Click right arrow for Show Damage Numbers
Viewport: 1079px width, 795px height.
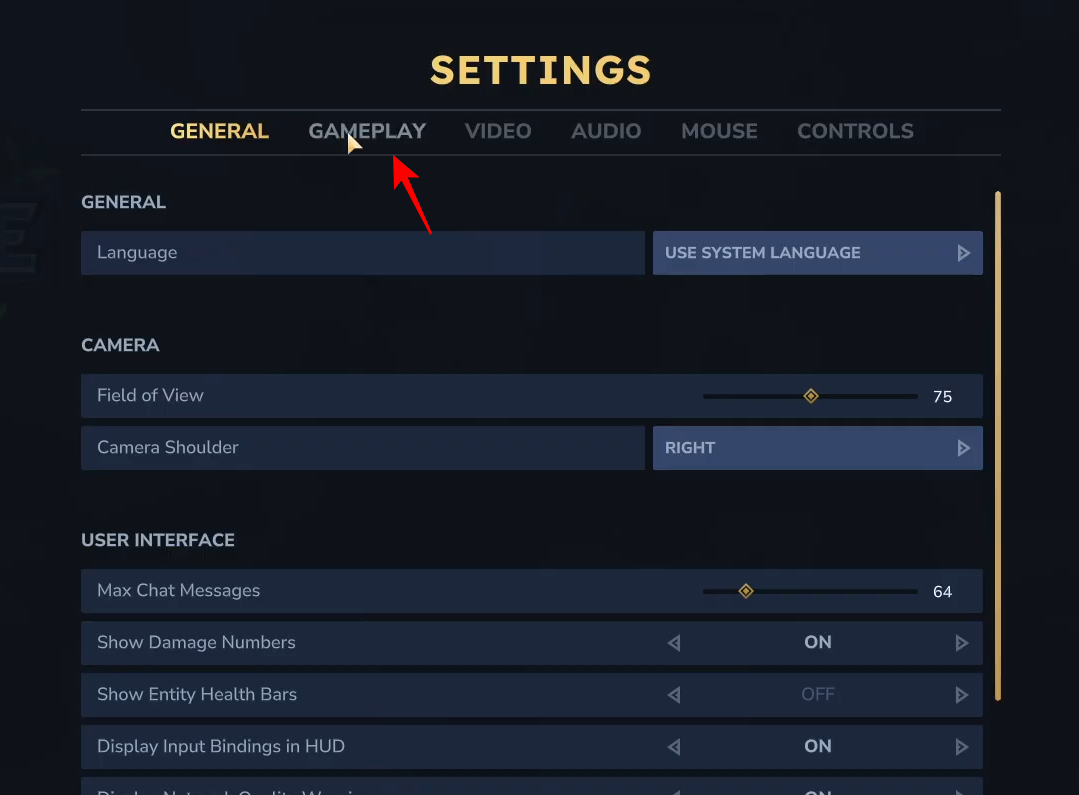962,643
